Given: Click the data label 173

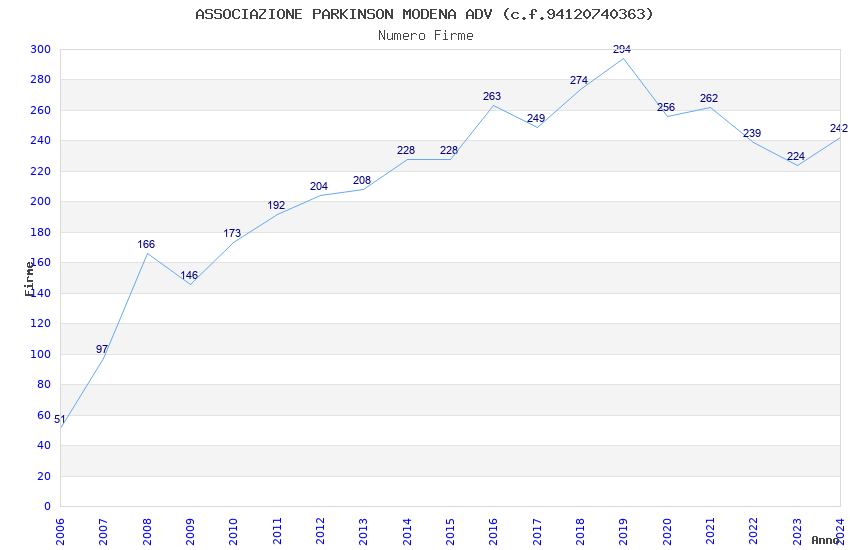Looking at the screenshot, I should 232,234.
